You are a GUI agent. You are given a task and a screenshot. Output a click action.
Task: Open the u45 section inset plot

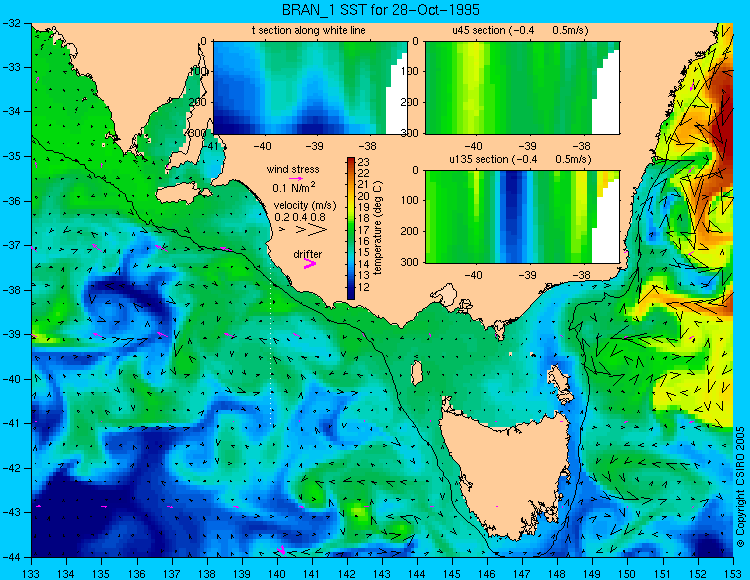pyautogui.click(x=522, y=88)
